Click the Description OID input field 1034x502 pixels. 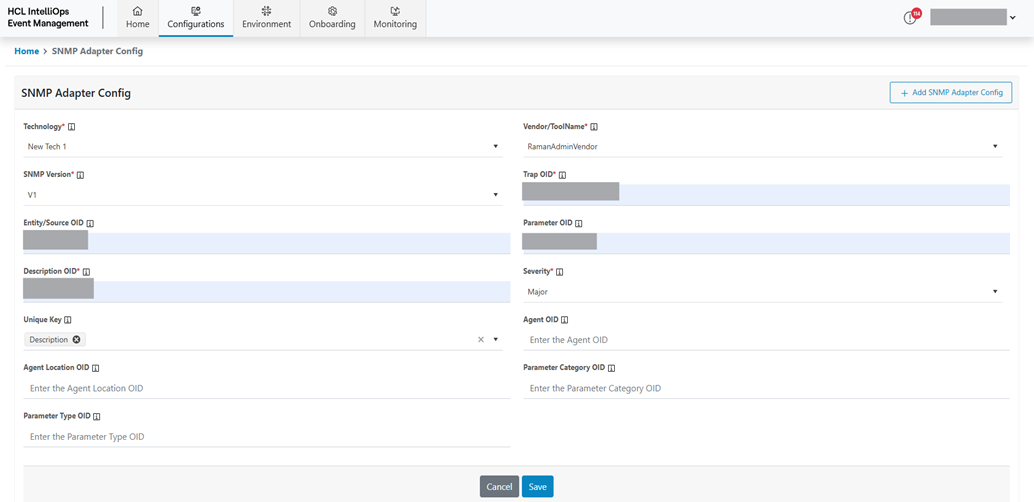tap(266, 291)
